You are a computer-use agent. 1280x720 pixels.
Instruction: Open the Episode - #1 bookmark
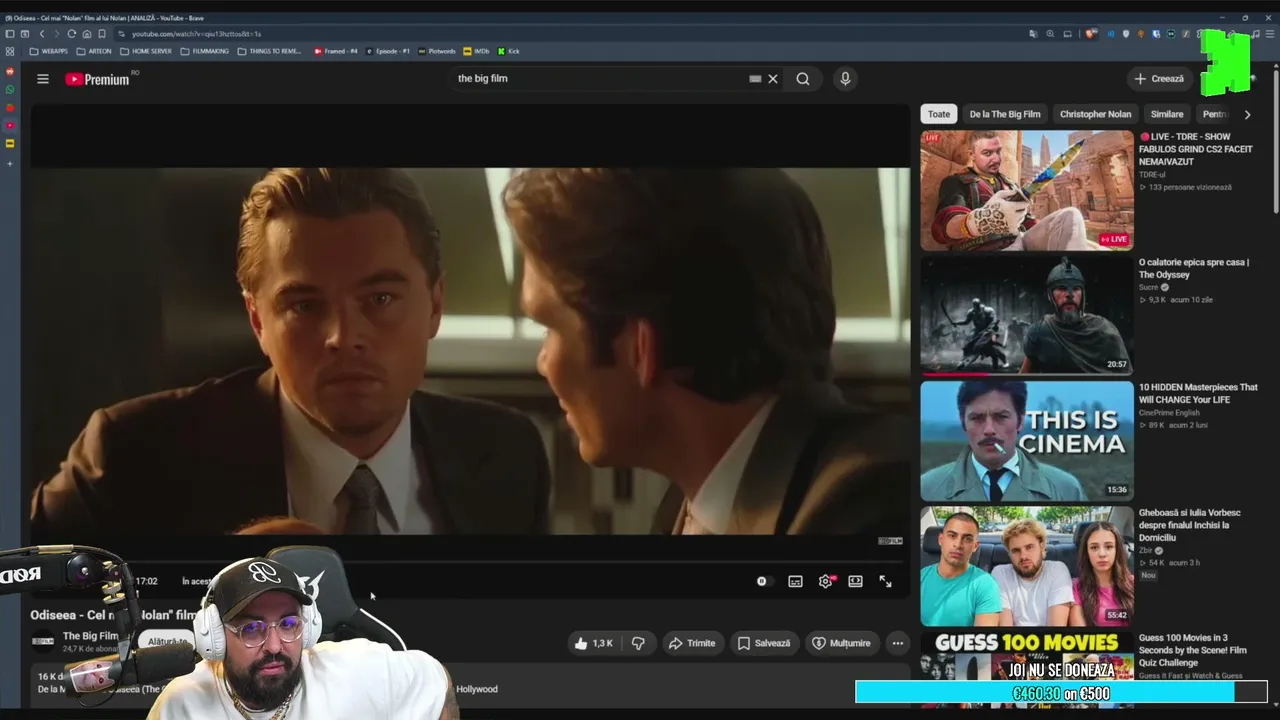coord(388,51)
